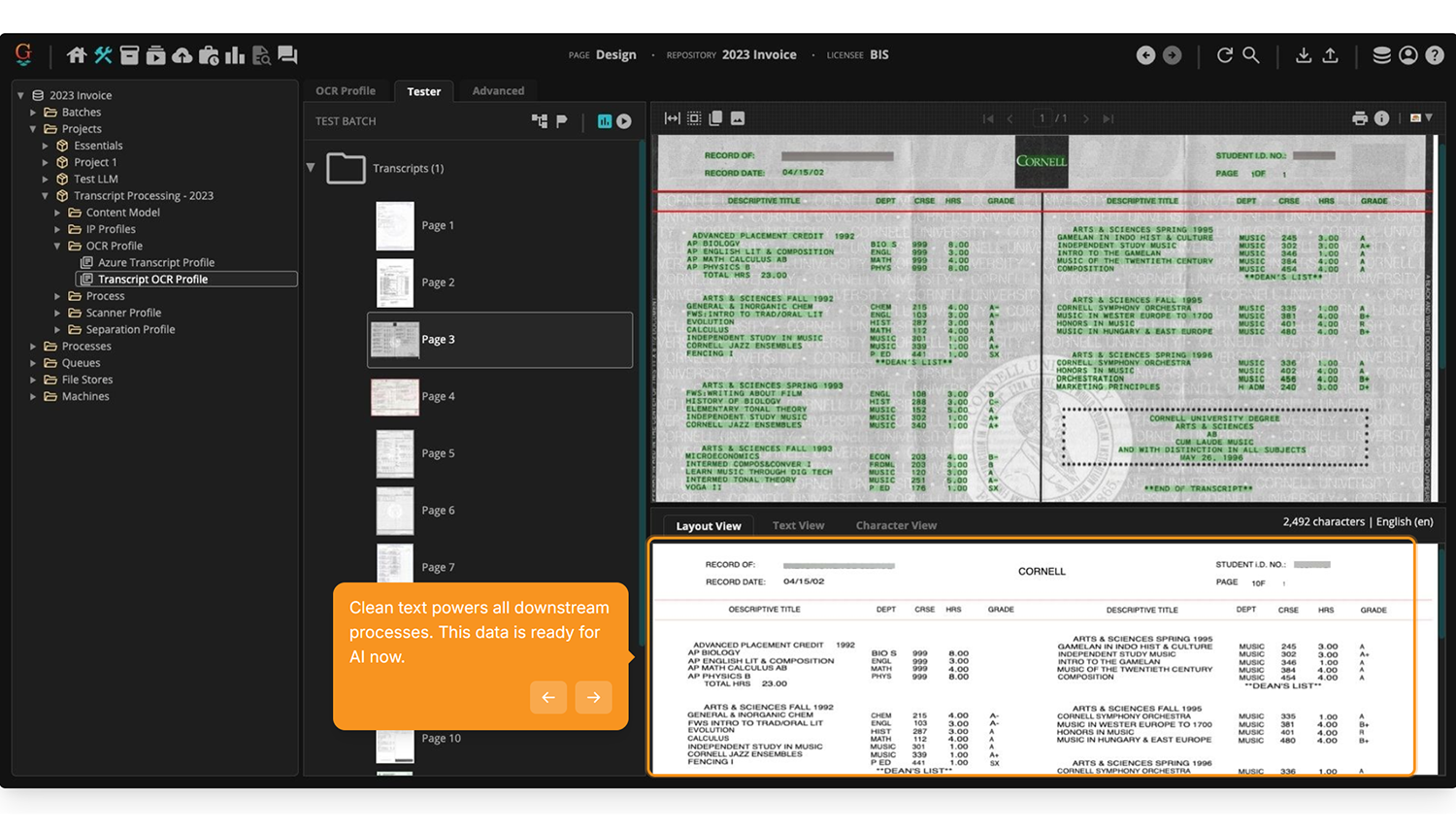Screen dimensions: 1456x831
Task: Click the document search toolbar icon
Action: coord(261,55)
